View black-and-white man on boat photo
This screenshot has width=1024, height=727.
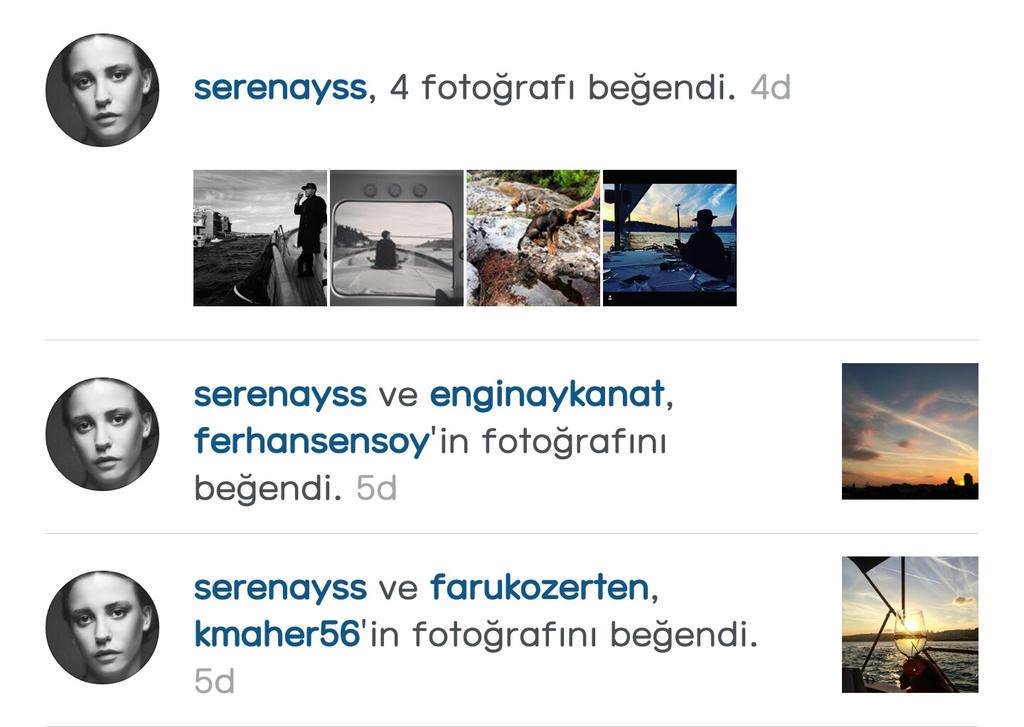tap(260, 238)
